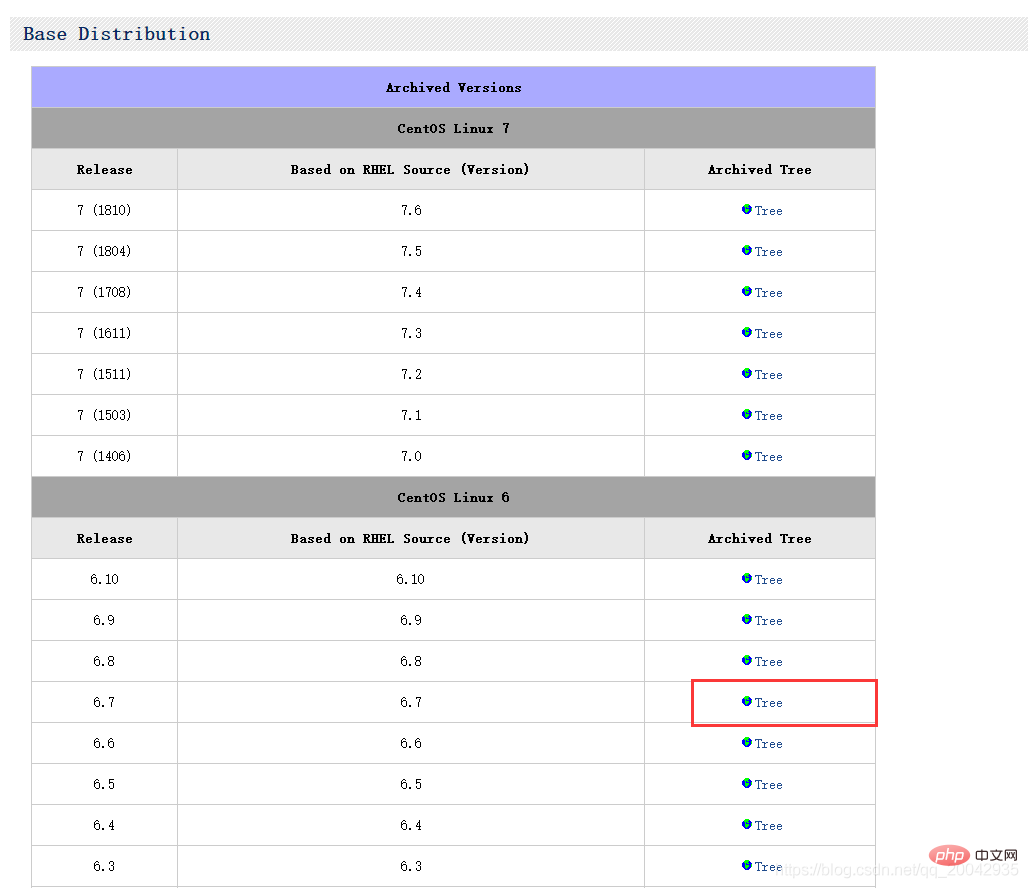Click the globe icon in the 7 (1708) row
Viewport: 1028px width, 888px height.
(747, 291)
